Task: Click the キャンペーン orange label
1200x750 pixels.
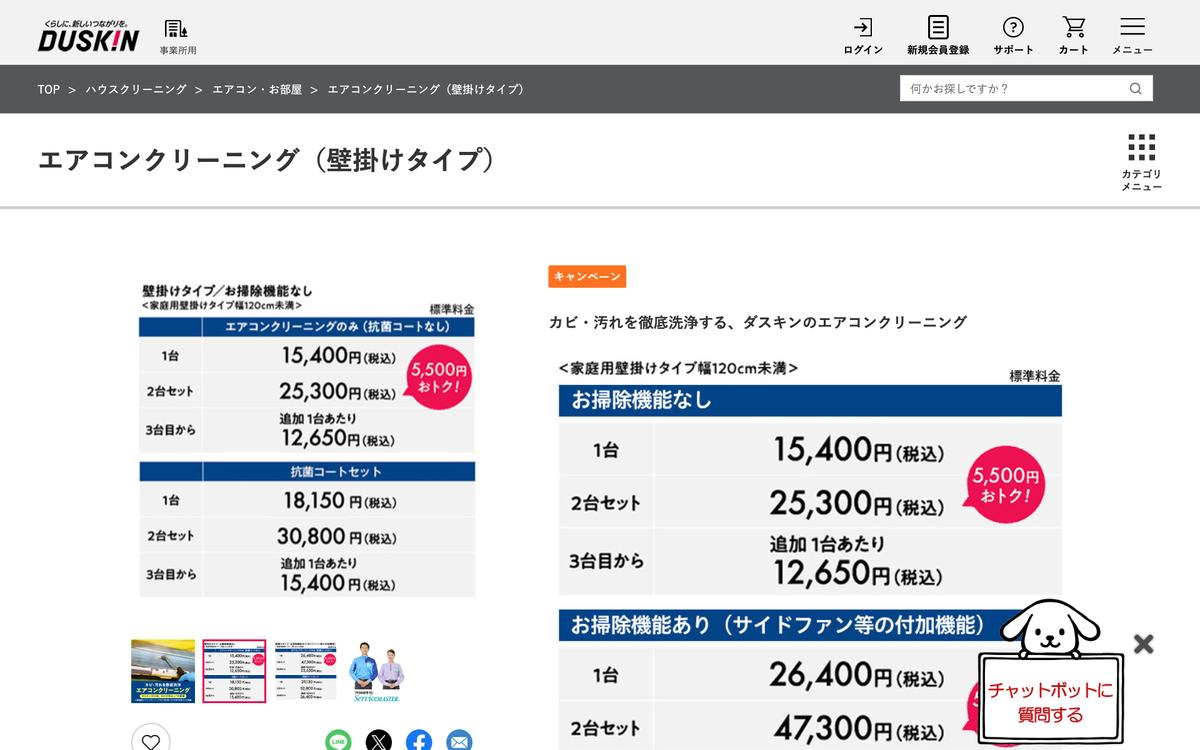Action: click(x=587, y=276)
